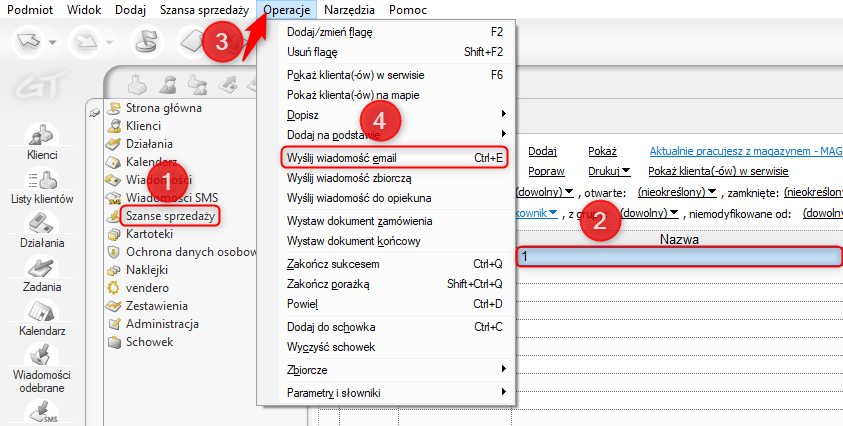
Task: Select Strona główna in module tree
Action: tap(164, 108)
